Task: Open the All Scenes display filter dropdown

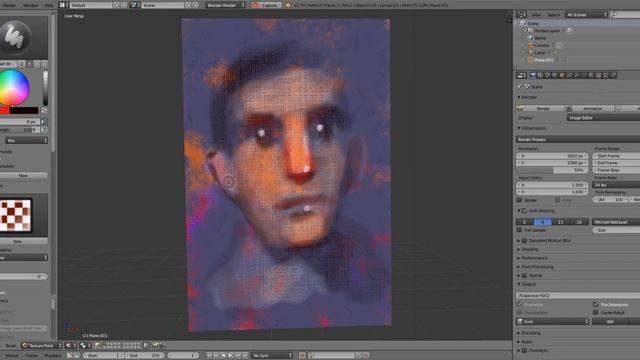Action: [x=587, y=15]
